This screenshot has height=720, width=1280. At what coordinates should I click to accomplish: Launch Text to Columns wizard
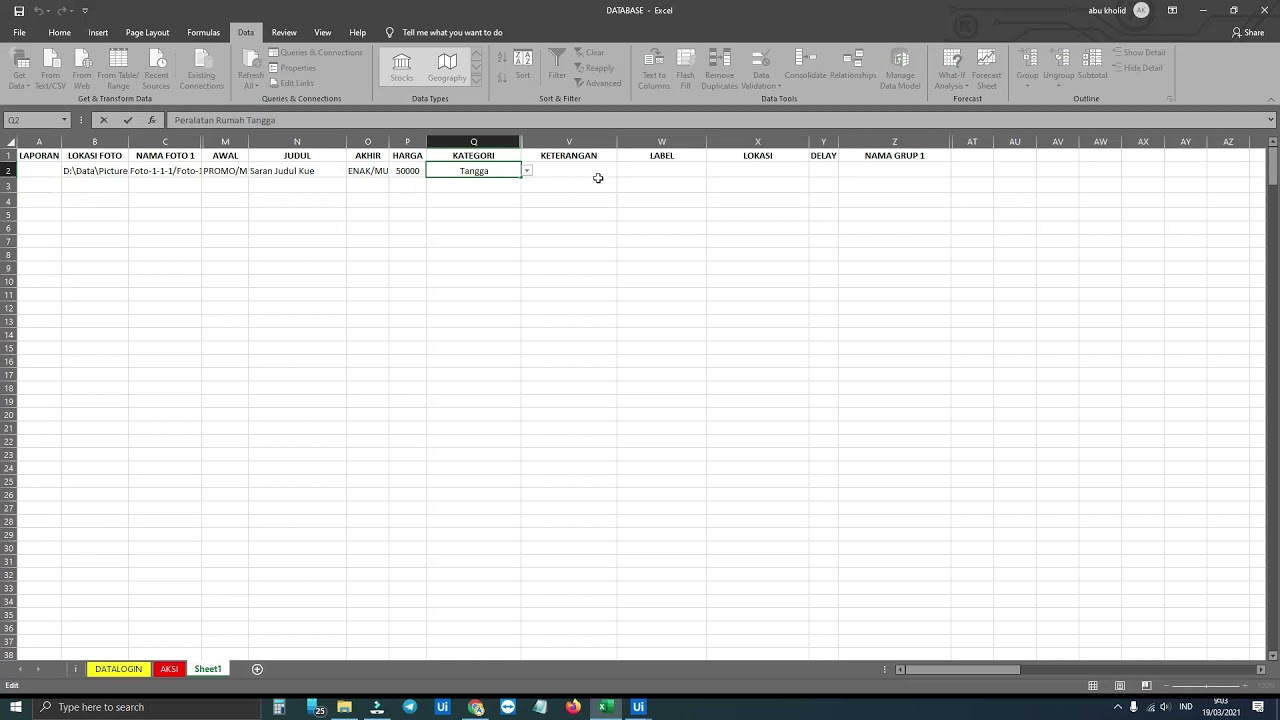[x=654, y=69]
